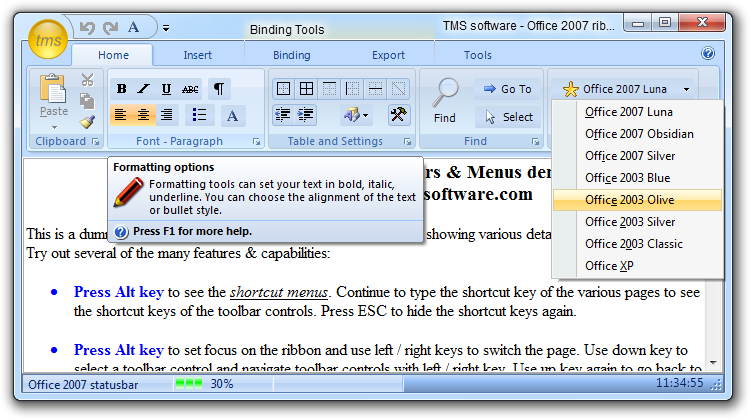This screenshot has width=751, height=420.
Task: Center align the text
Action: click(143, 115)
